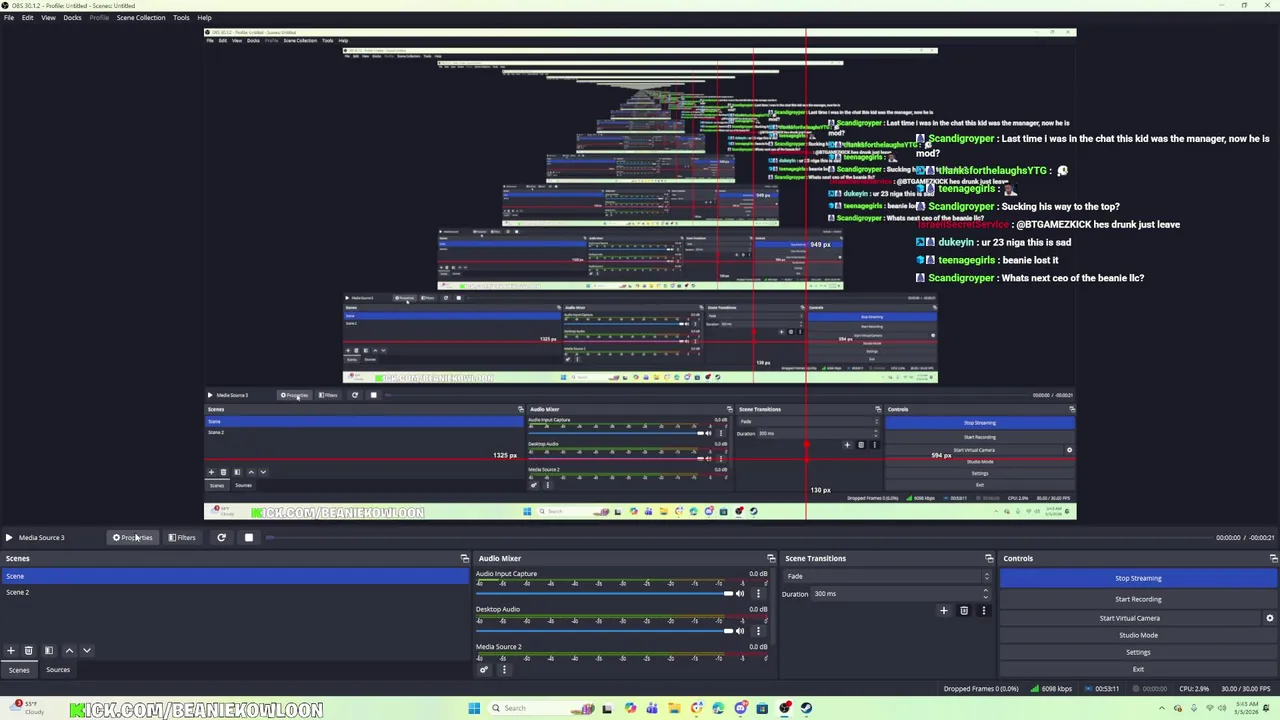
Task: Open virtual camera settings gear icon
Action: click(1270, 618)
